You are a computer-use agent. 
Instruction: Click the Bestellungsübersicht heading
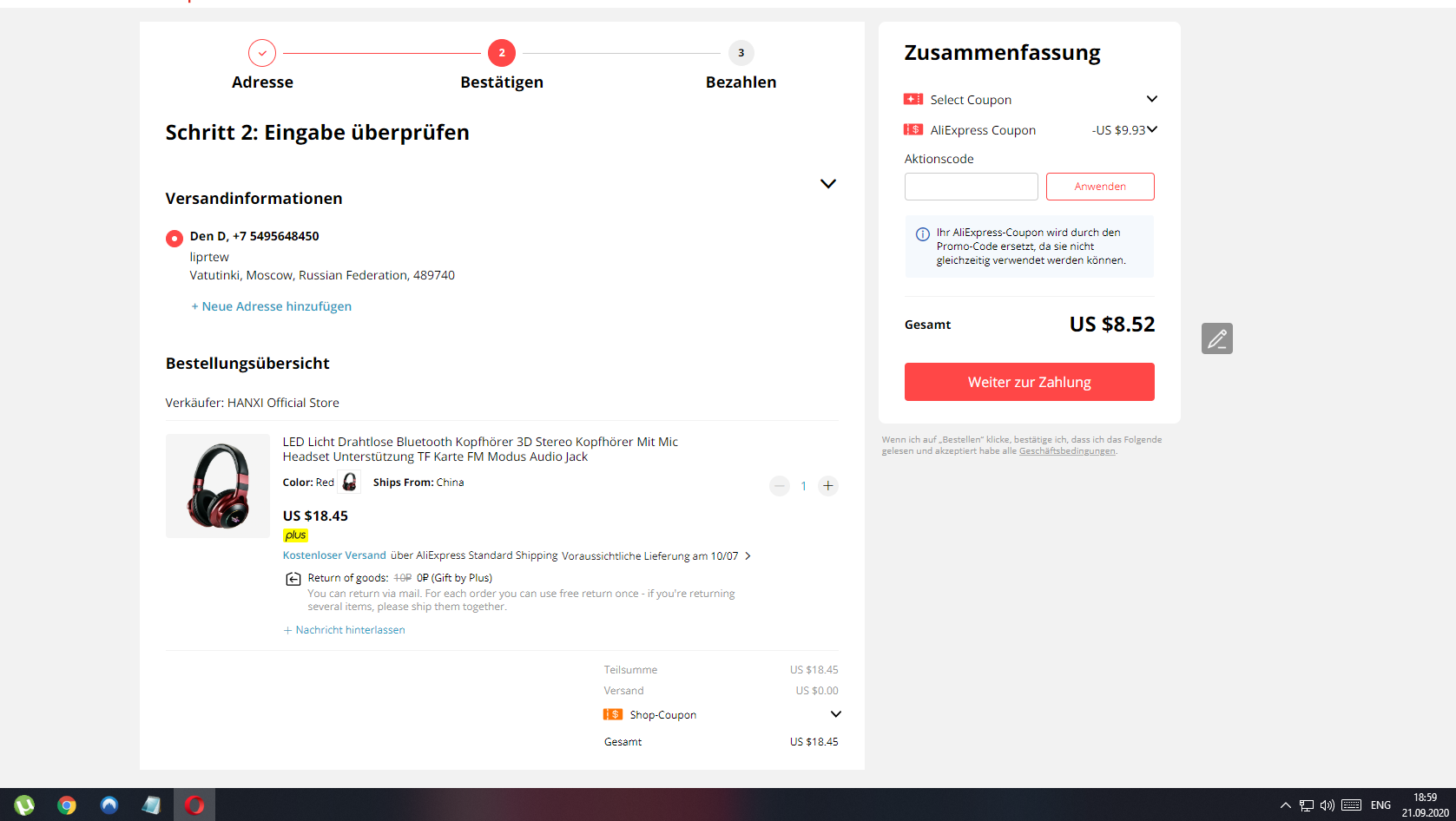point(247,364)
